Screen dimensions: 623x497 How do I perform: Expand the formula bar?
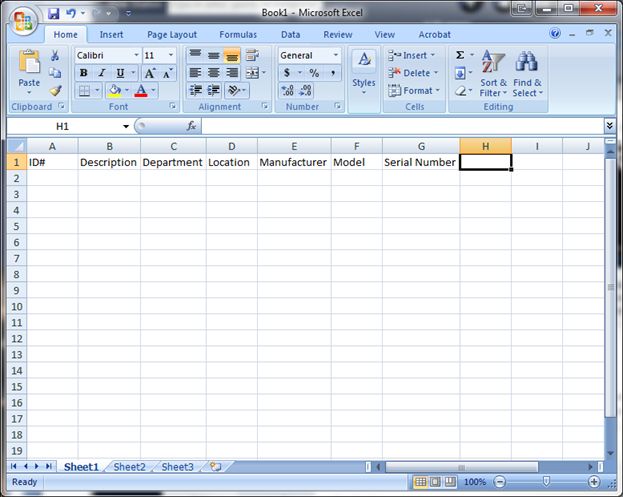tap(609, 126)
